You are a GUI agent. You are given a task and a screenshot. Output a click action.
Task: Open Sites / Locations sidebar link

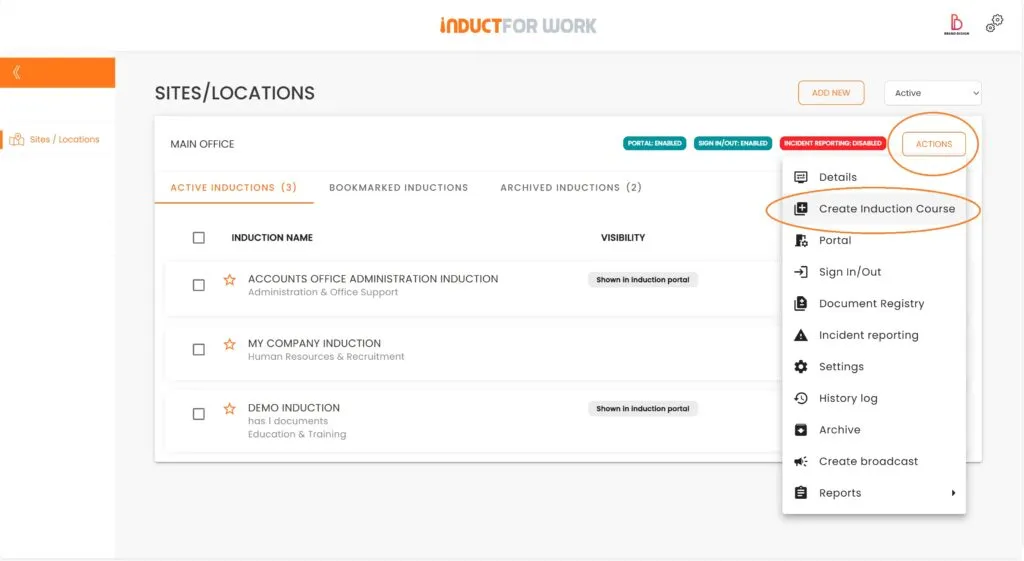[x=64, y=139]
